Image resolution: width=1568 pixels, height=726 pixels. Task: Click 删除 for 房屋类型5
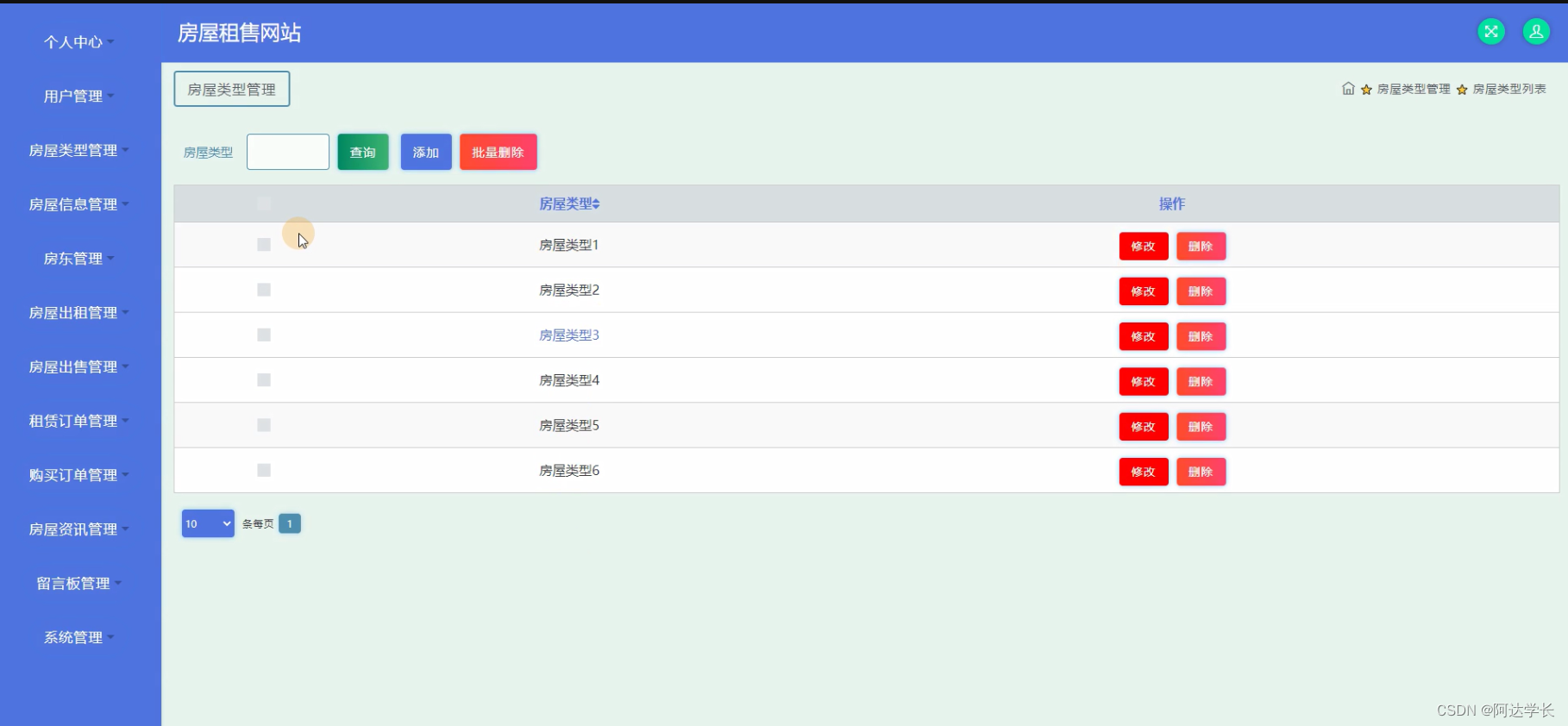(x=1201, y=427)
